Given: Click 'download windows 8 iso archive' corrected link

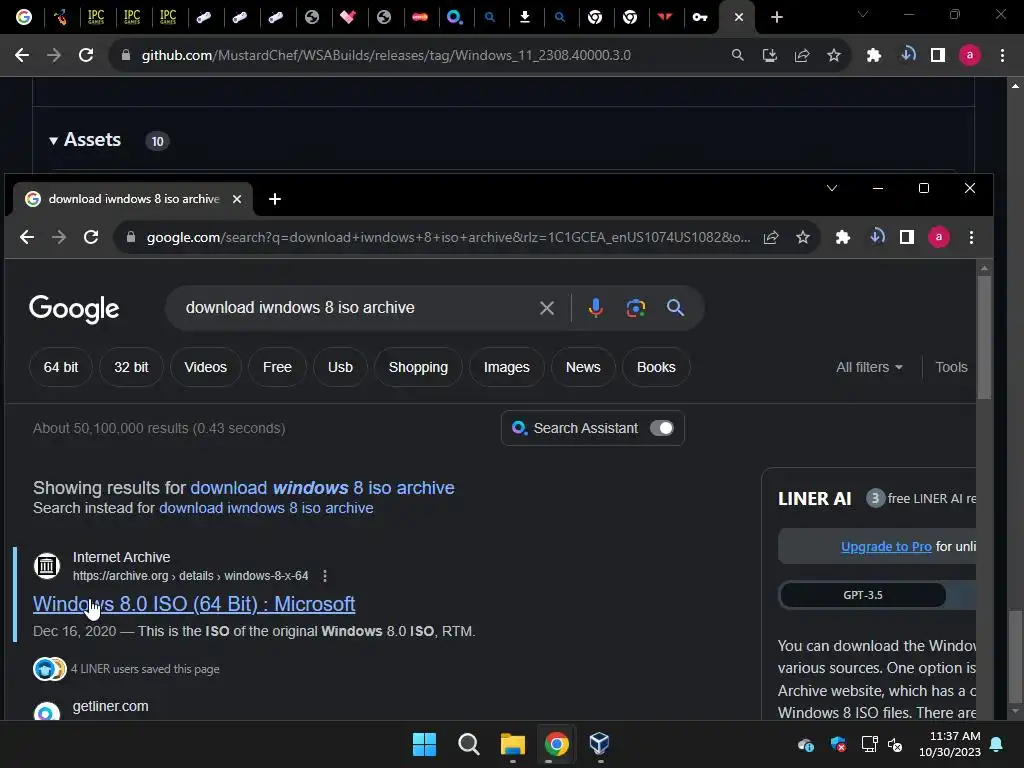Looking at the screenshot, I should pyautogui.click(x=322, y=488).
